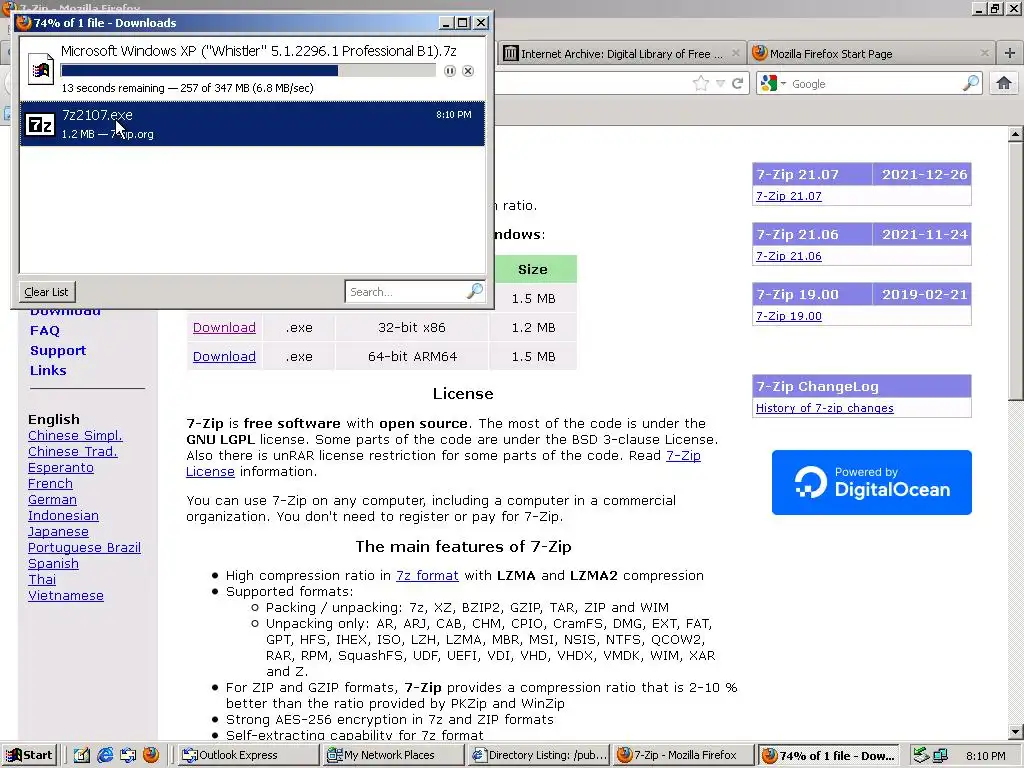Click the first quick launch icon beside Start
Screen dimensions: 1024x768
click(x=82, y=755)
